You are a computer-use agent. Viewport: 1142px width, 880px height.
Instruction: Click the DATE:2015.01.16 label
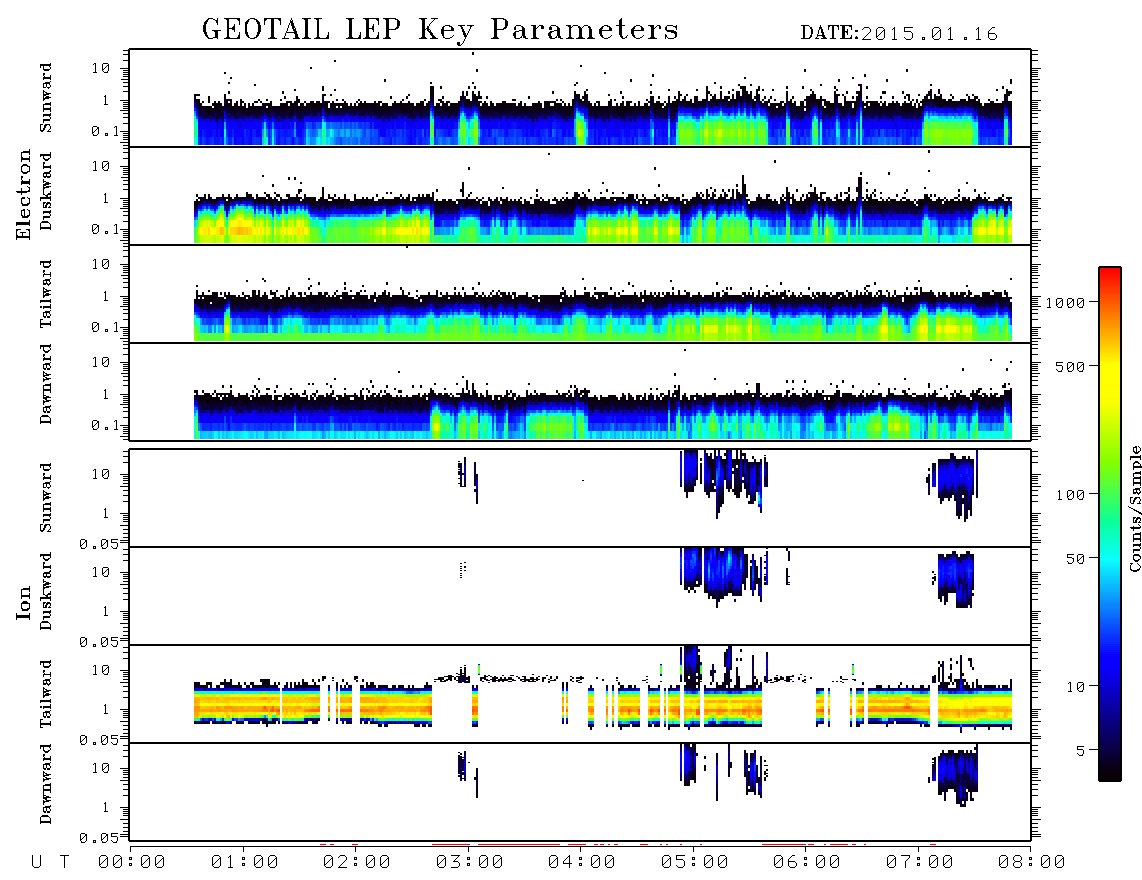point(899,34)
